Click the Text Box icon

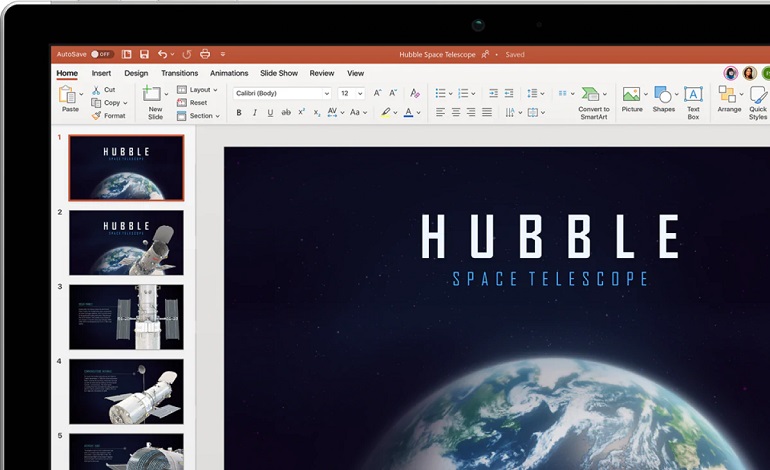click(x=693, y=94)
